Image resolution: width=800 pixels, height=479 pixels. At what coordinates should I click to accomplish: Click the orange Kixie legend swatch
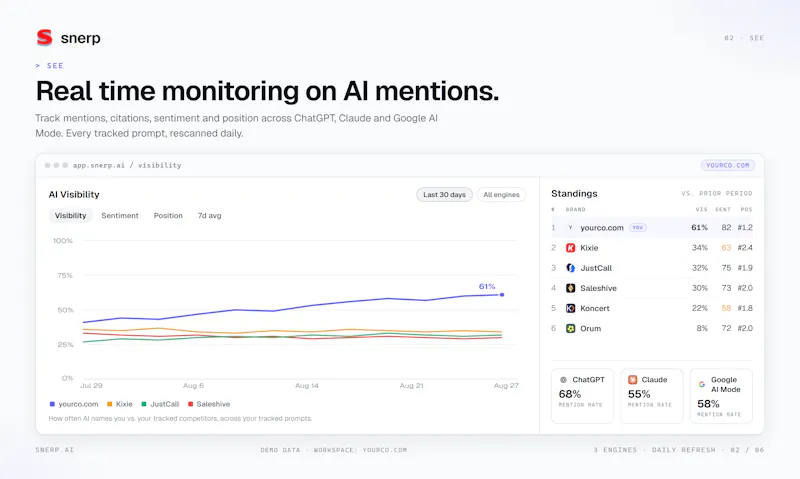point(109,404)
